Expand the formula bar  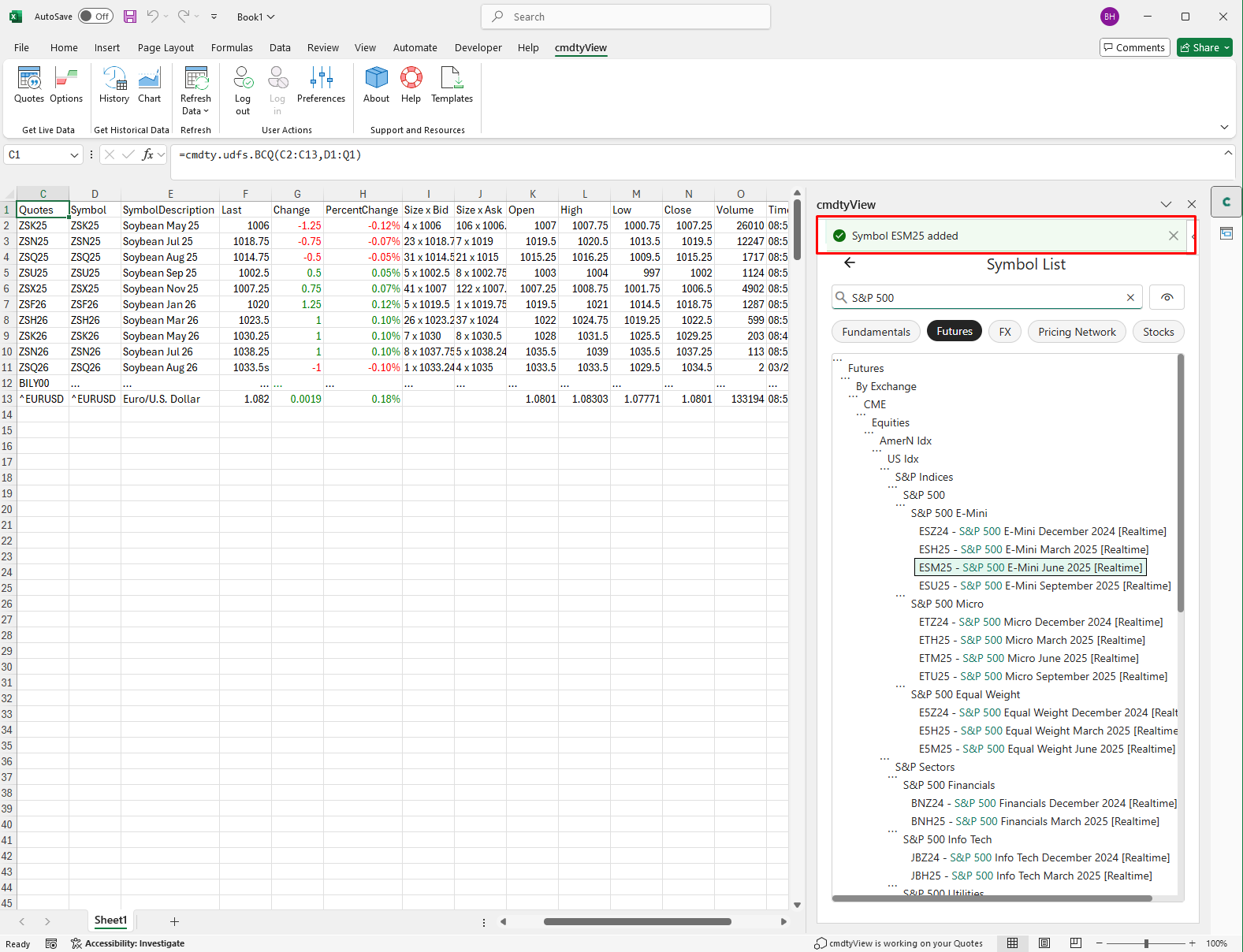coord(1228,153)
